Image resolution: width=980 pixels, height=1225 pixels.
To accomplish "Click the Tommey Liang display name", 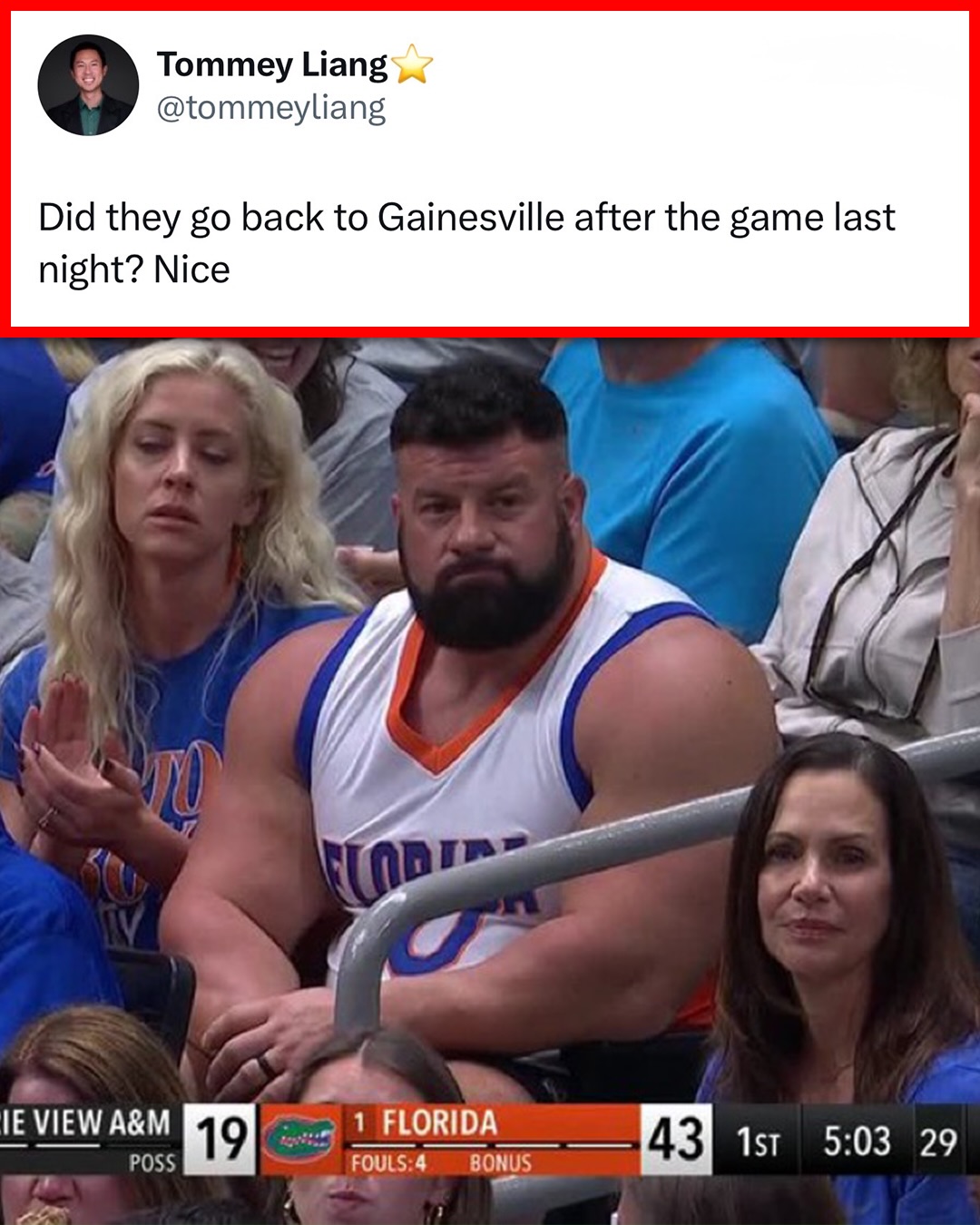I will pyautogui.click(x=272, y=64).
